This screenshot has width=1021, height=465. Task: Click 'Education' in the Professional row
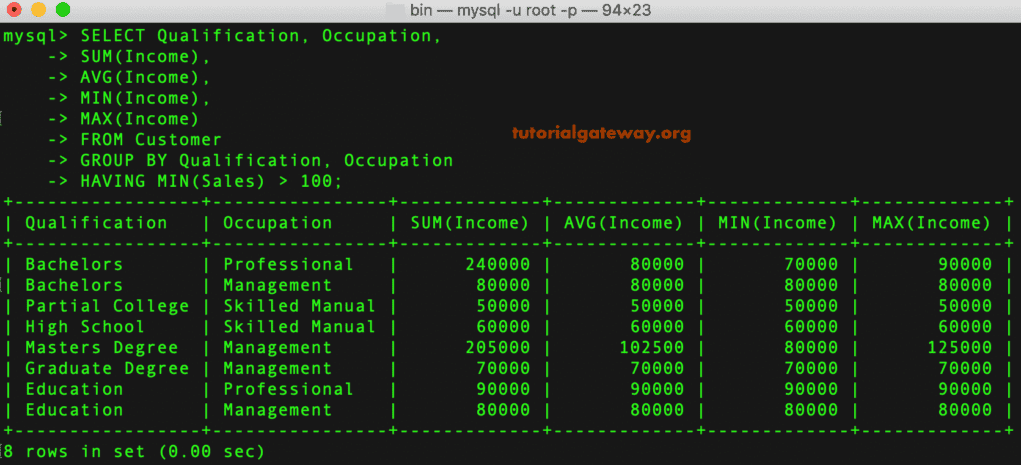[74, 389]
